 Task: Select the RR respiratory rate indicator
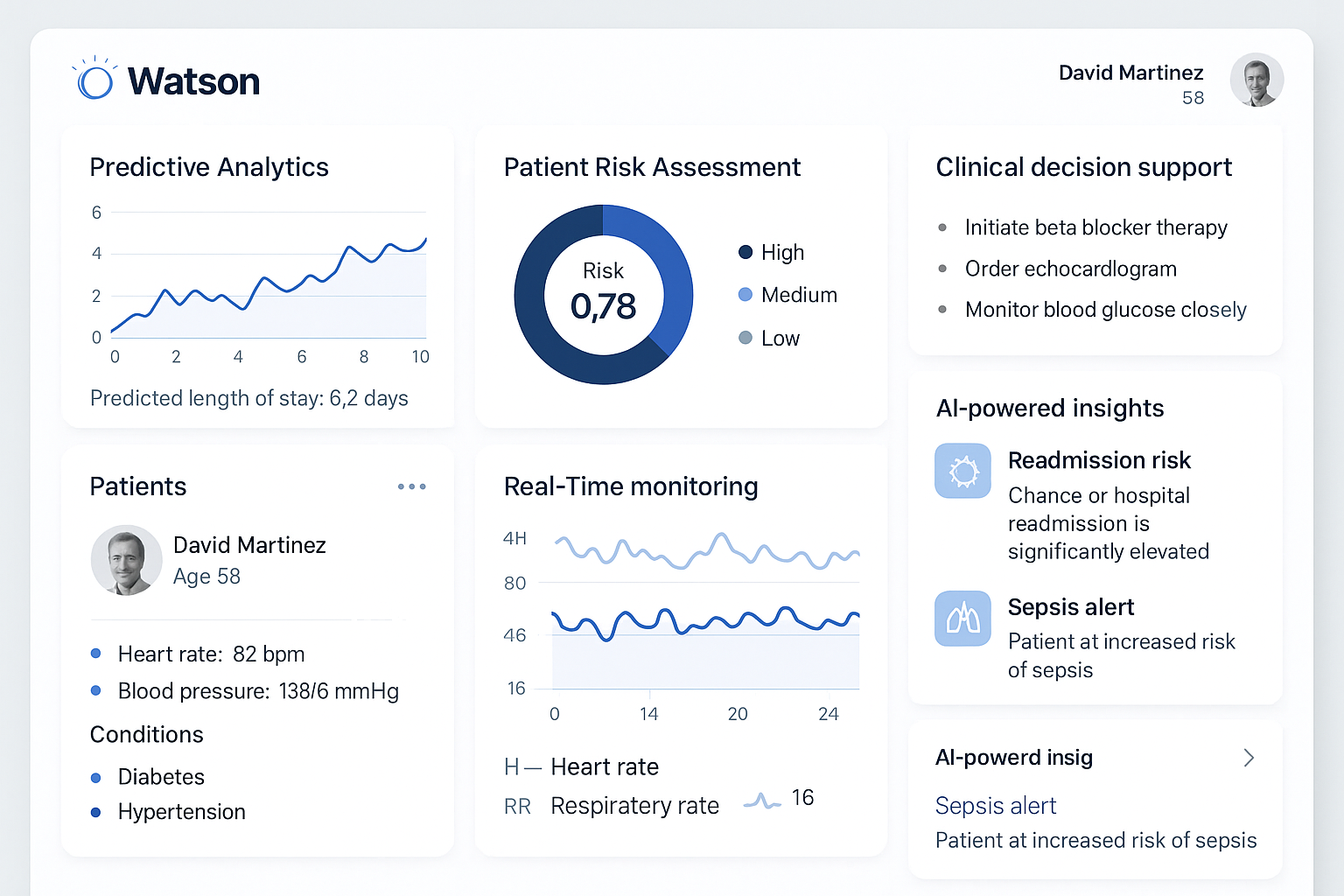coord(518,806)
